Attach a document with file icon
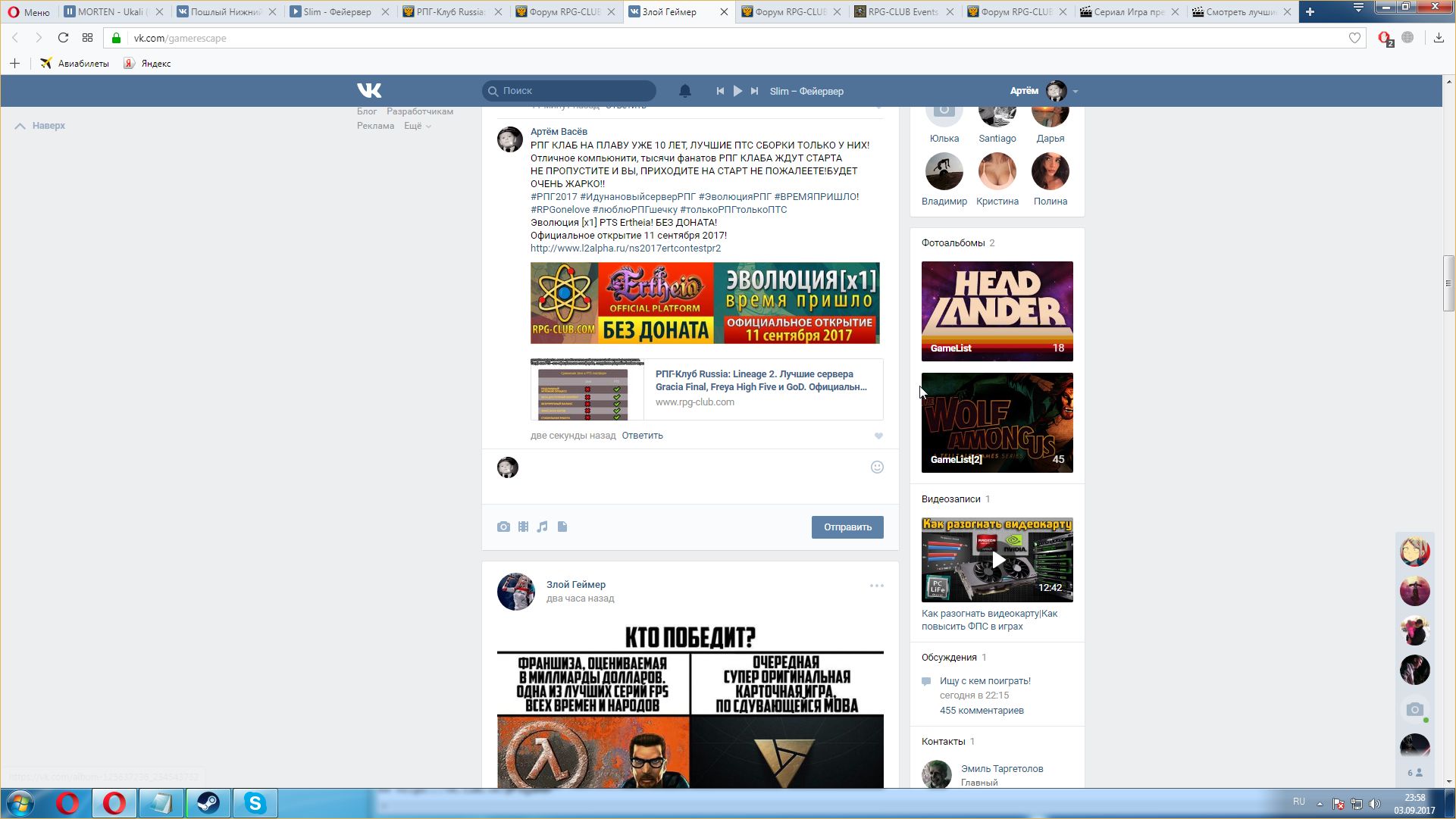The width and height of the screenshot is (1456, 819). (x=562, y=527)
